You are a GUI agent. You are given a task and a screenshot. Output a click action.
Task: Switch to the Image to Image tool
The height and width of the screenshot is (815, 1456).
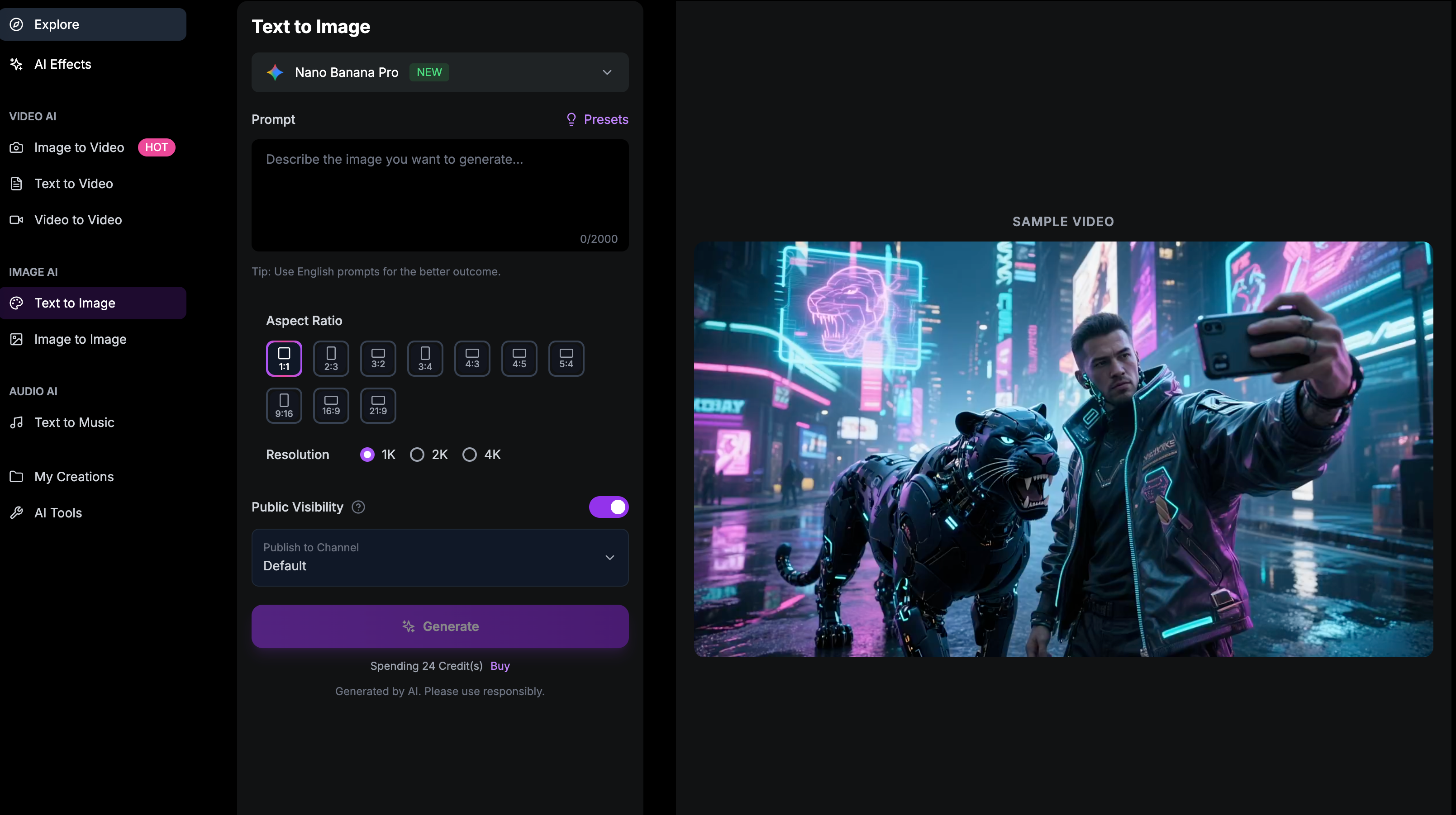80,339
